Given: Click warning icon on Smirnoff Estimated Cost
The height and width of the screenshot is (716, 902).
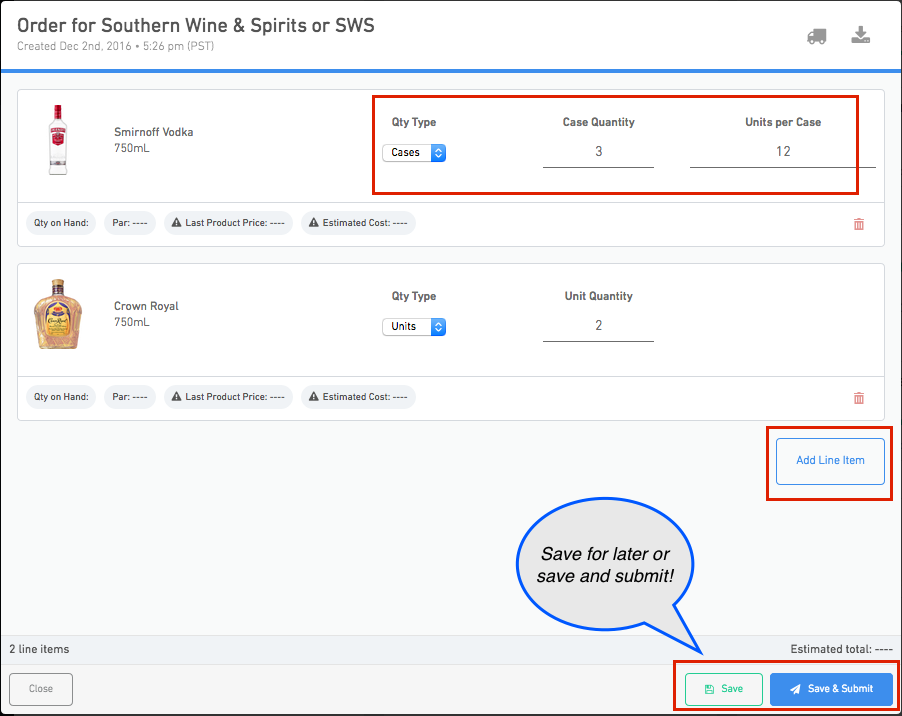Looking at the screenshot, I should [314, 223].
